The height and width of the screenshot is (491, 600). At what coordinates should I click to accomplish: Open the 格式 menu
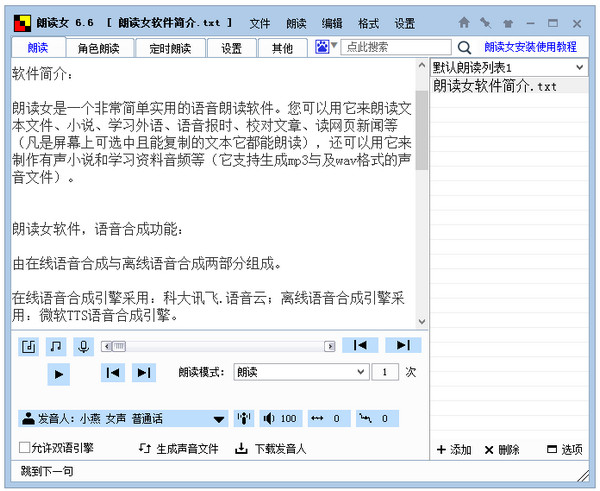pos(368,24)
